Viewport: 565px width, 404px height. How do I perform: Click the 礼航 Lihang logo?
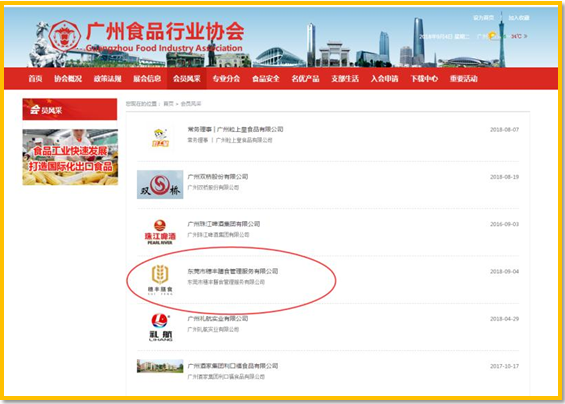click(x=160, y=327)
